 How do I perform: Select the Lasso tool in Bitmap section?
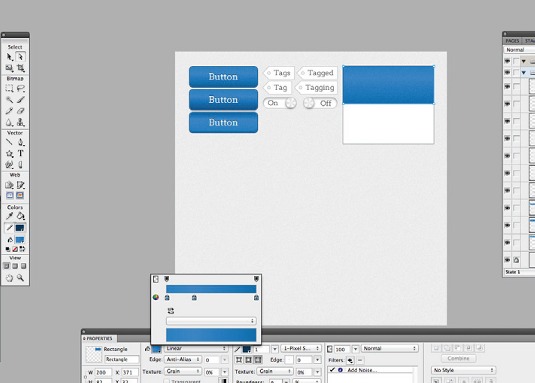point(21,89)
